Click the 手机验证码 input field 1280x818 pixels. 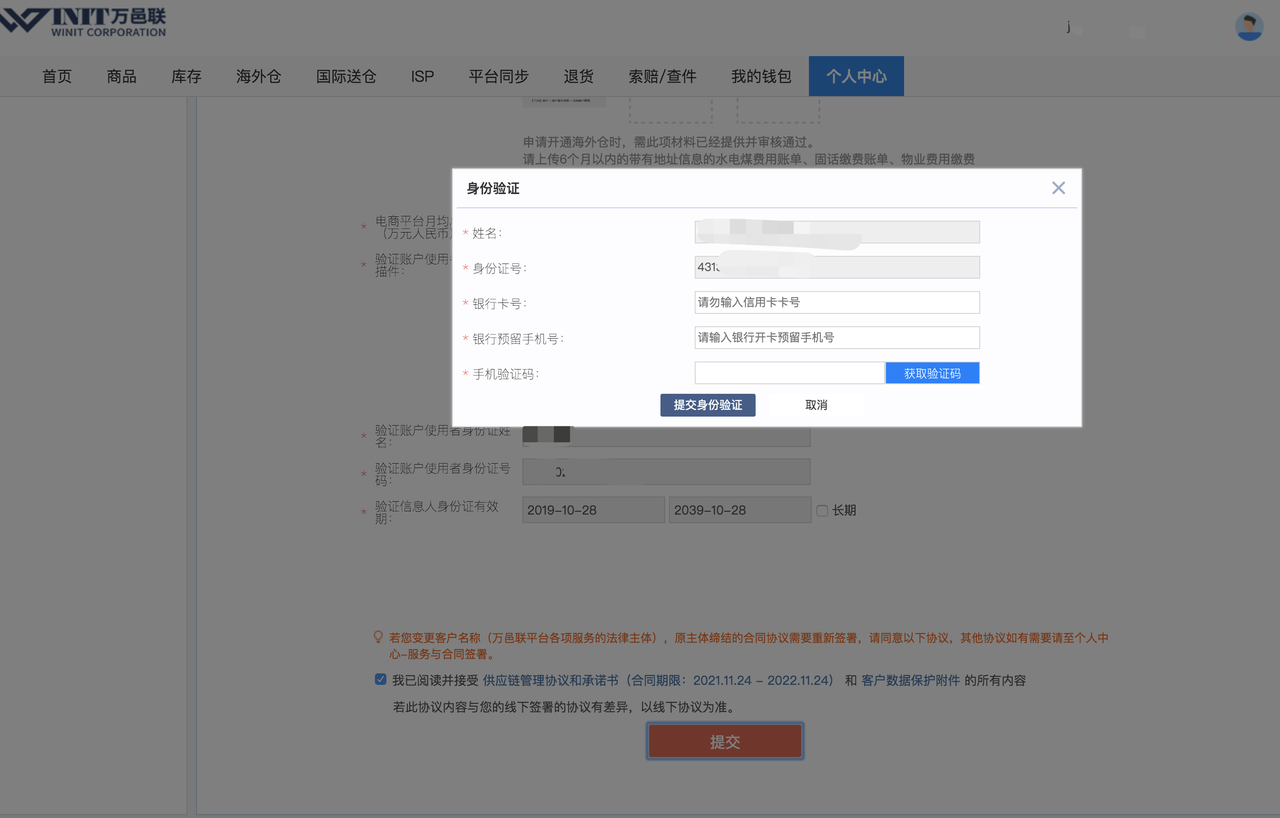(789, 373)
